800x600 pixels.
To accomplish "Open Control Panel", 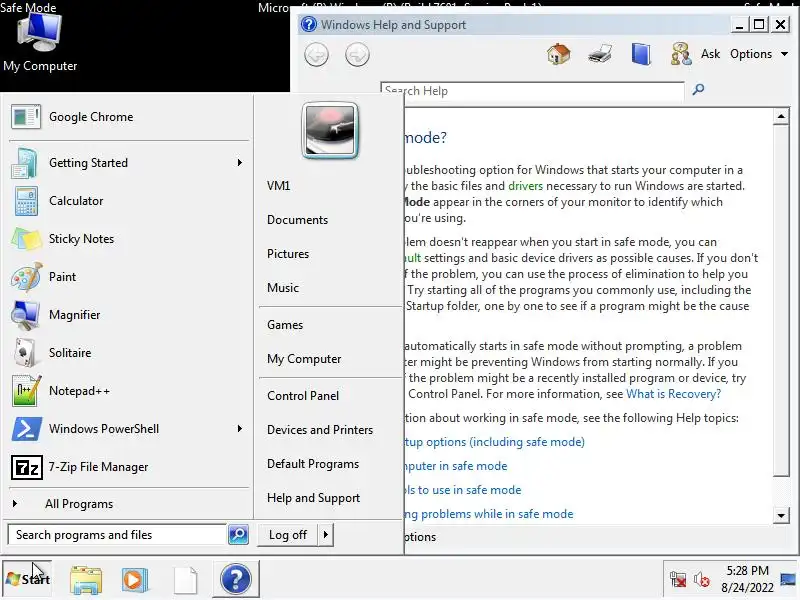I will point(303,396).
